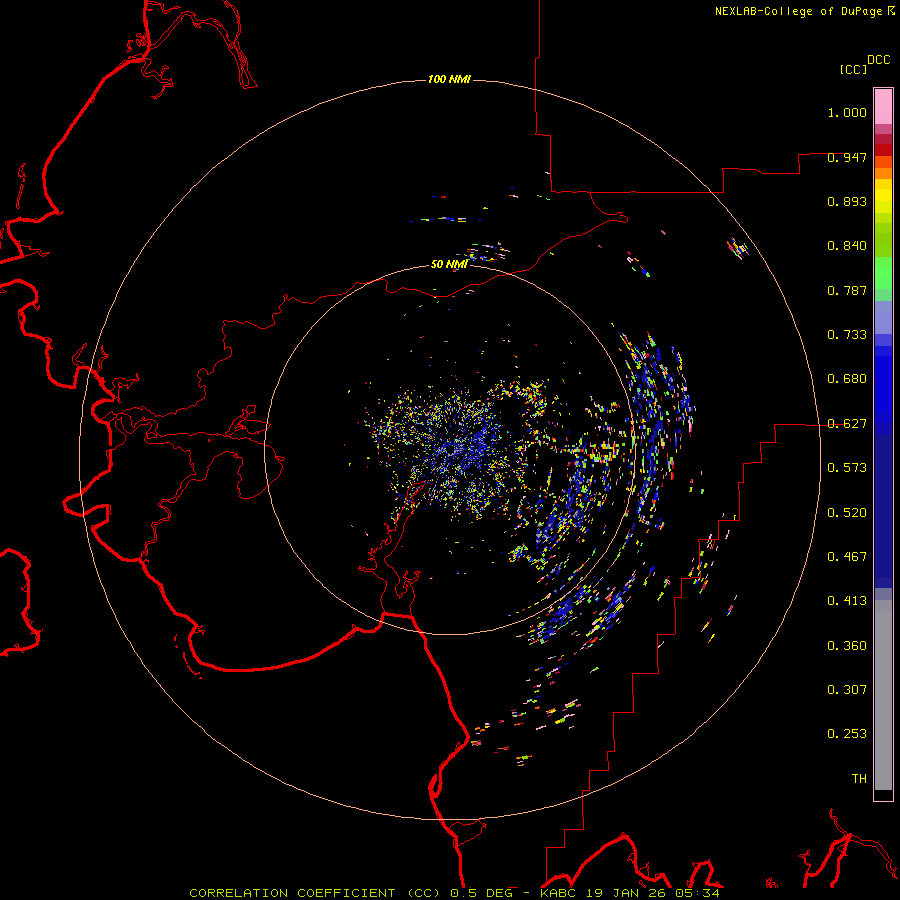Click the TH threshold label
The height and width of the screenshot is (900, 900).
tap(859, 779)
